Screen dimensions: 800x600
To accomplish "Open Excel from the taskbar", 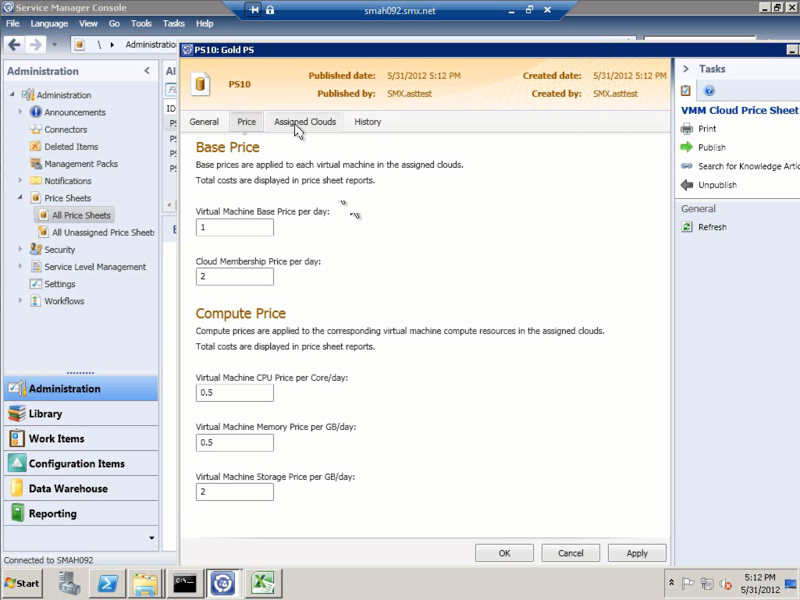I will coord(262,583).
